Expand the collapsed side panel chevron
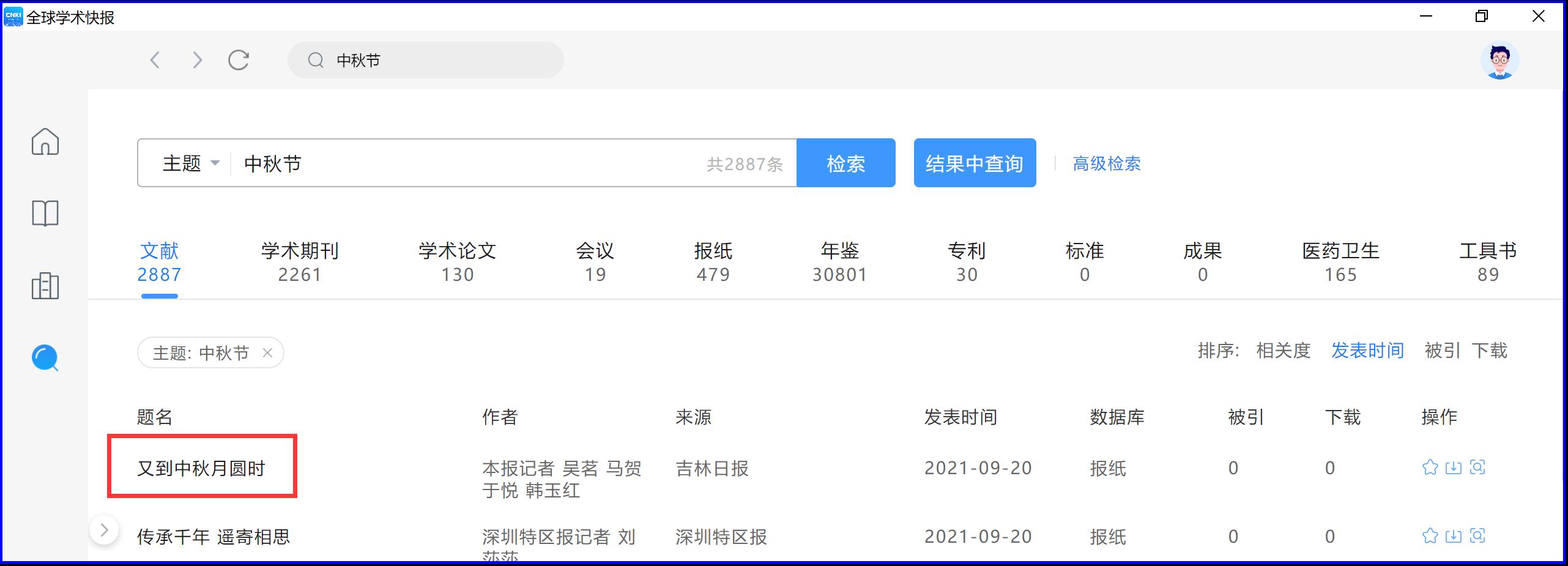The width and height of the screenshot is (1568, 566). 104,530
